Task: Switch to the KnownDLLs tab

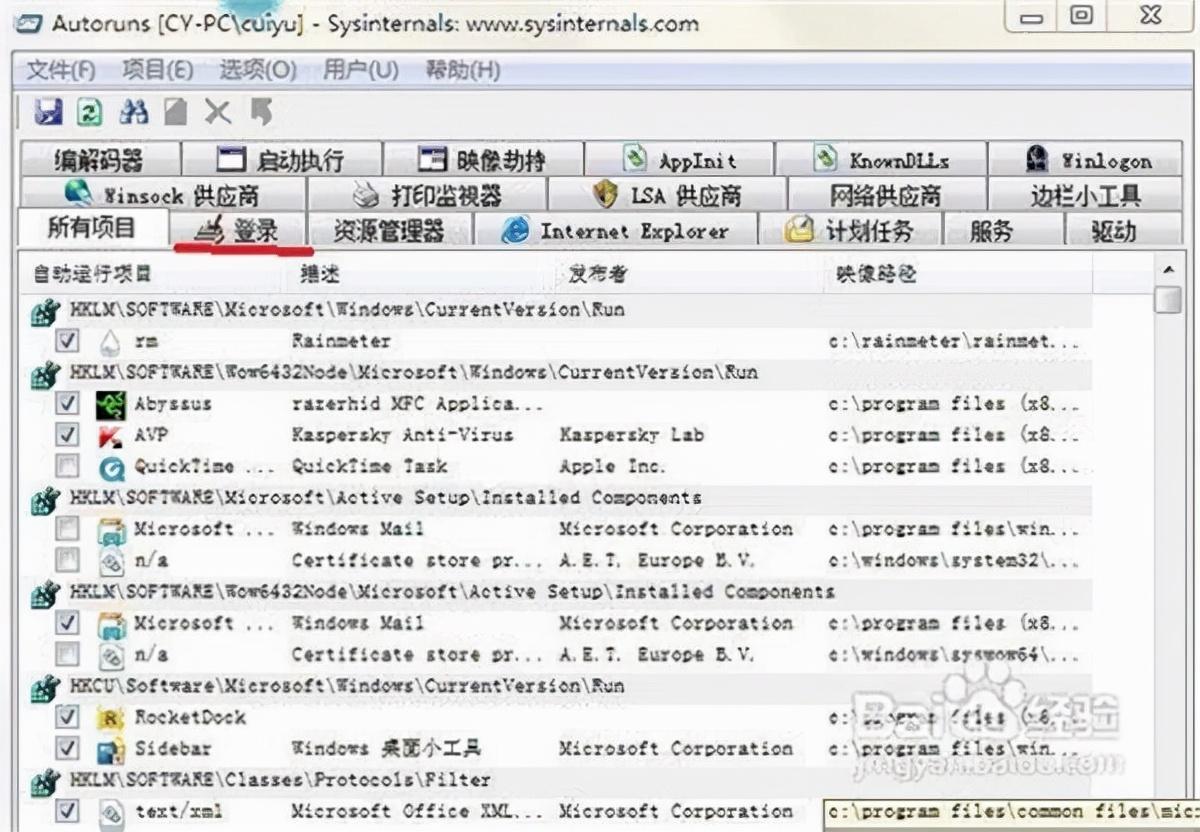Action: 881,160
